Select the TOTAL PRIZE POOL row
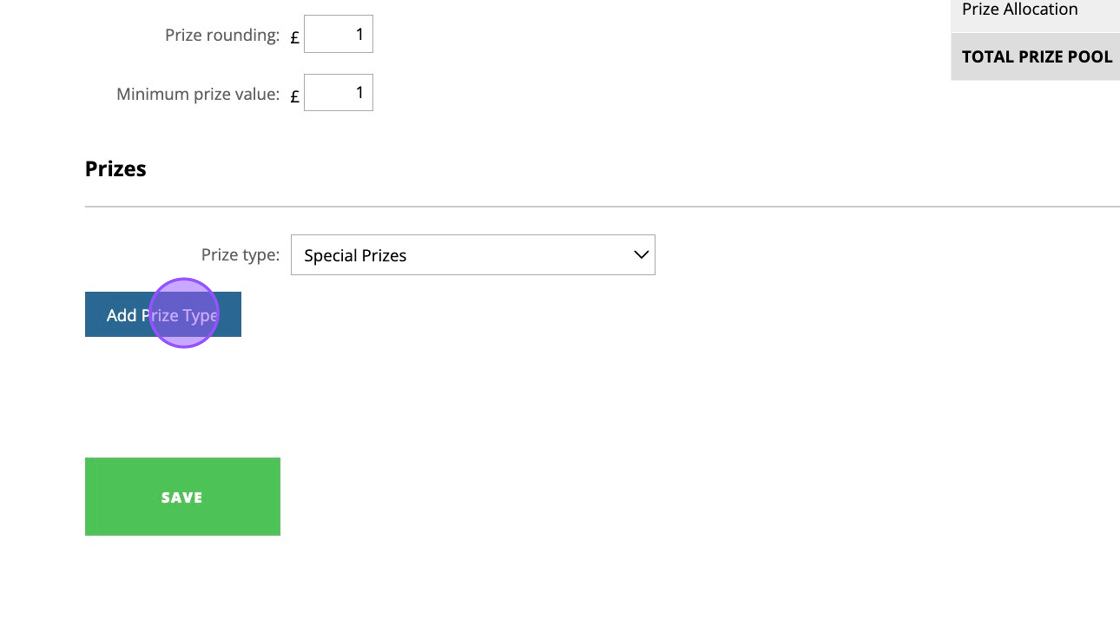Screen dimensions: 1120x626 (1035, 56)
